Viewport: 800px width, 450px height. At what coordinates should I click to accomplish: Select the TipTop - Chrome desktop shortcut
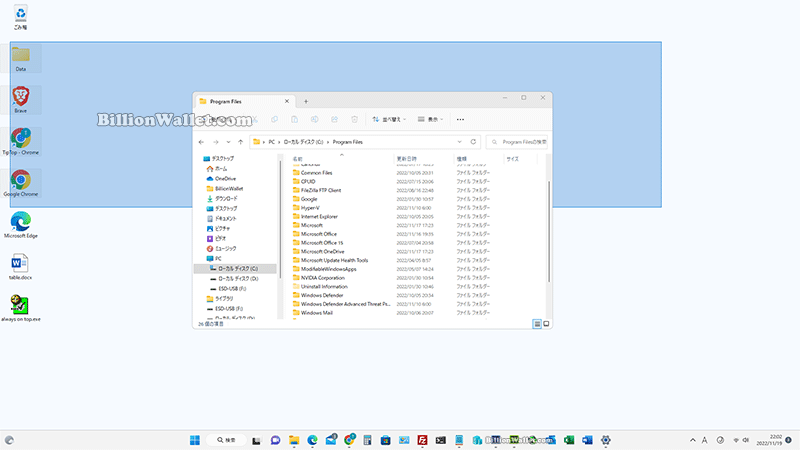pyautogui.click(x=20, y=142)
